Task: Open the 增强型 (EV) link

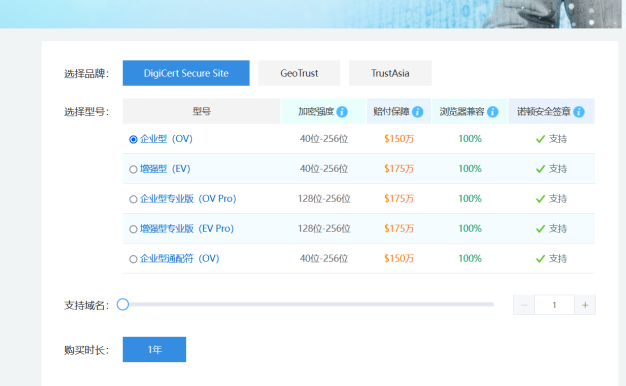Action: (165, 169)
